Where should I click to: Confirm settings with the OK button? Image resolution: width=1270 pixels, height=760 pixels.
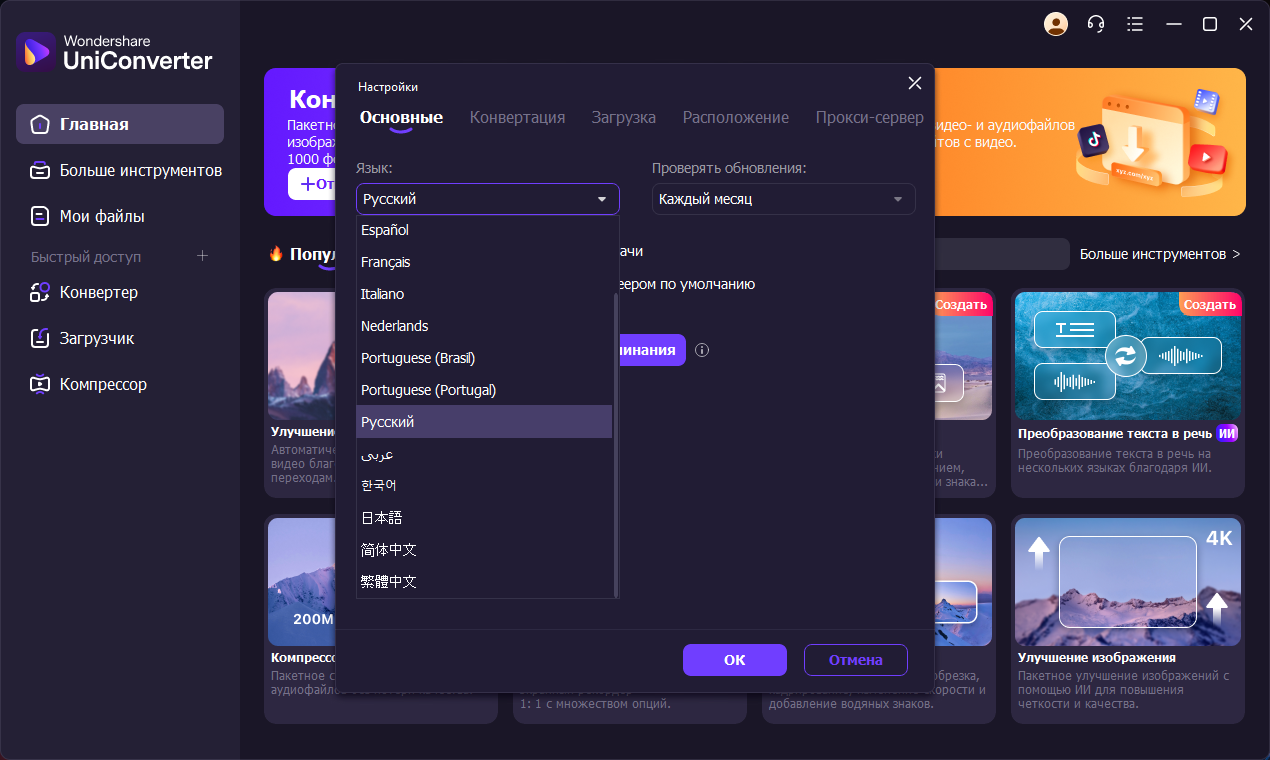tap(734, 660)
